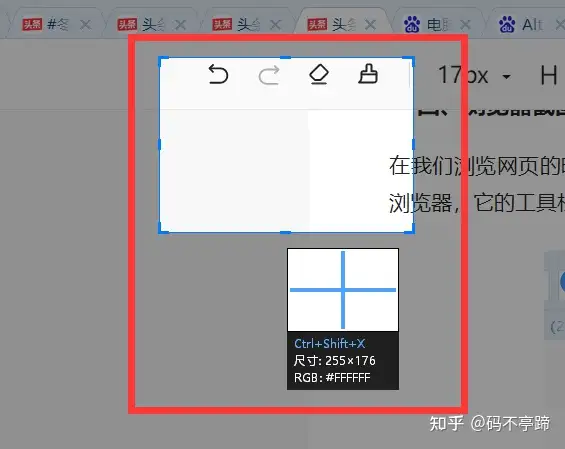Click the undo arrow icon
565x449 pixels.
[218, 74]
